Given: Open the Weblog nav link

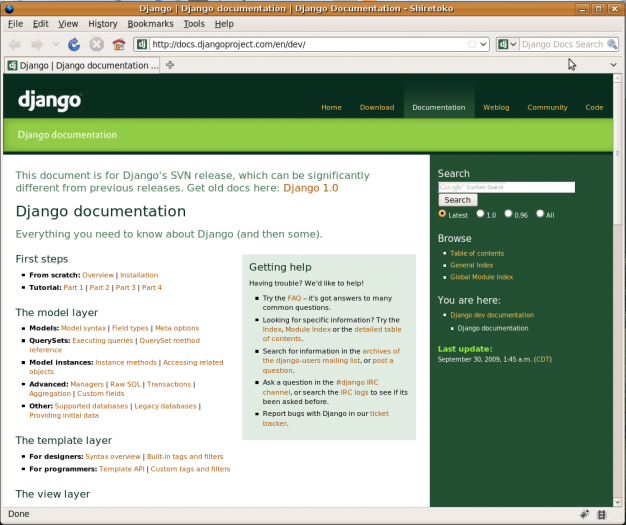Looking at the screenshot, I should tap(496, 107).
